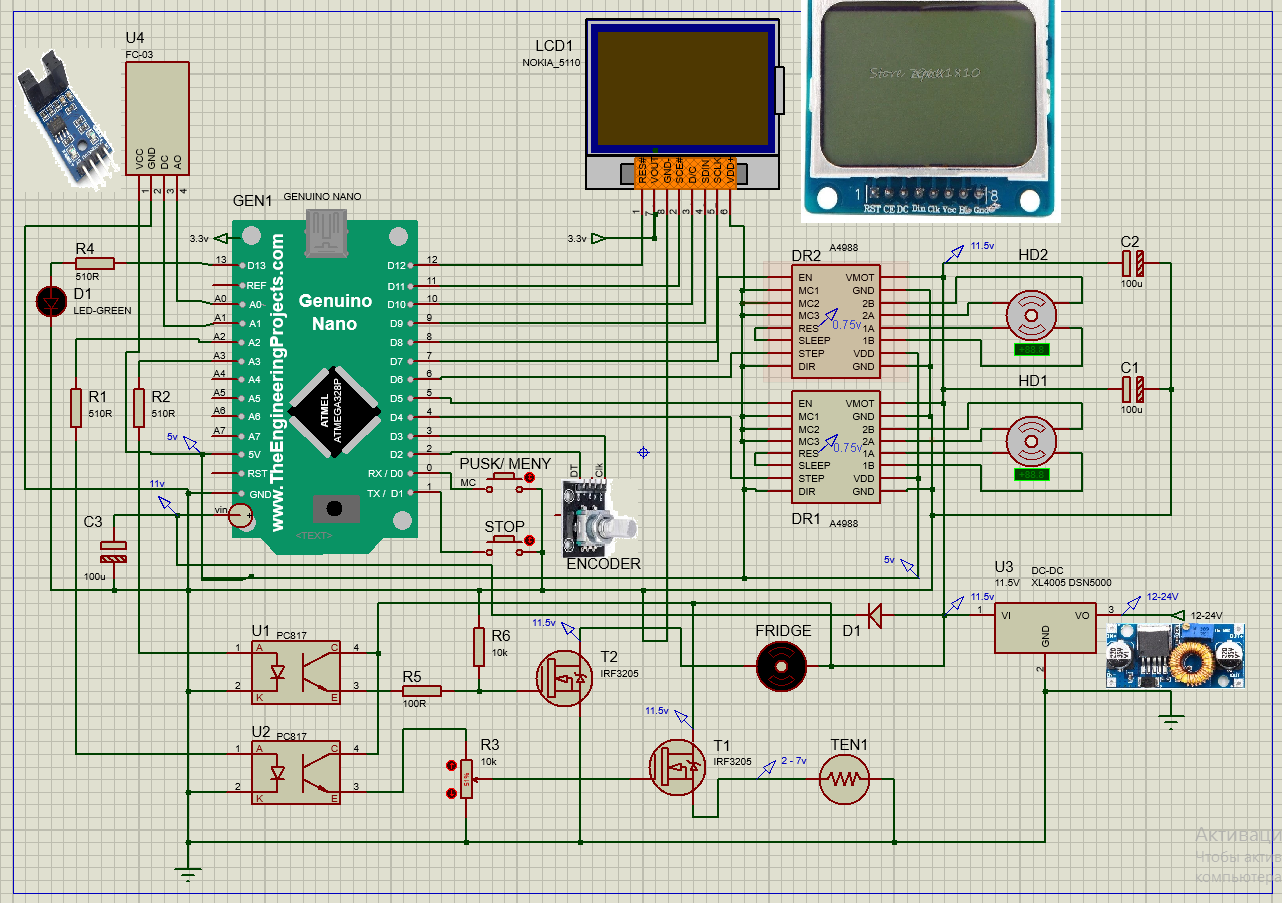Select the T1 IRF3205 MOSFET
The width and height of the screenshot is (1282, 903).
(x=678, y=766)
